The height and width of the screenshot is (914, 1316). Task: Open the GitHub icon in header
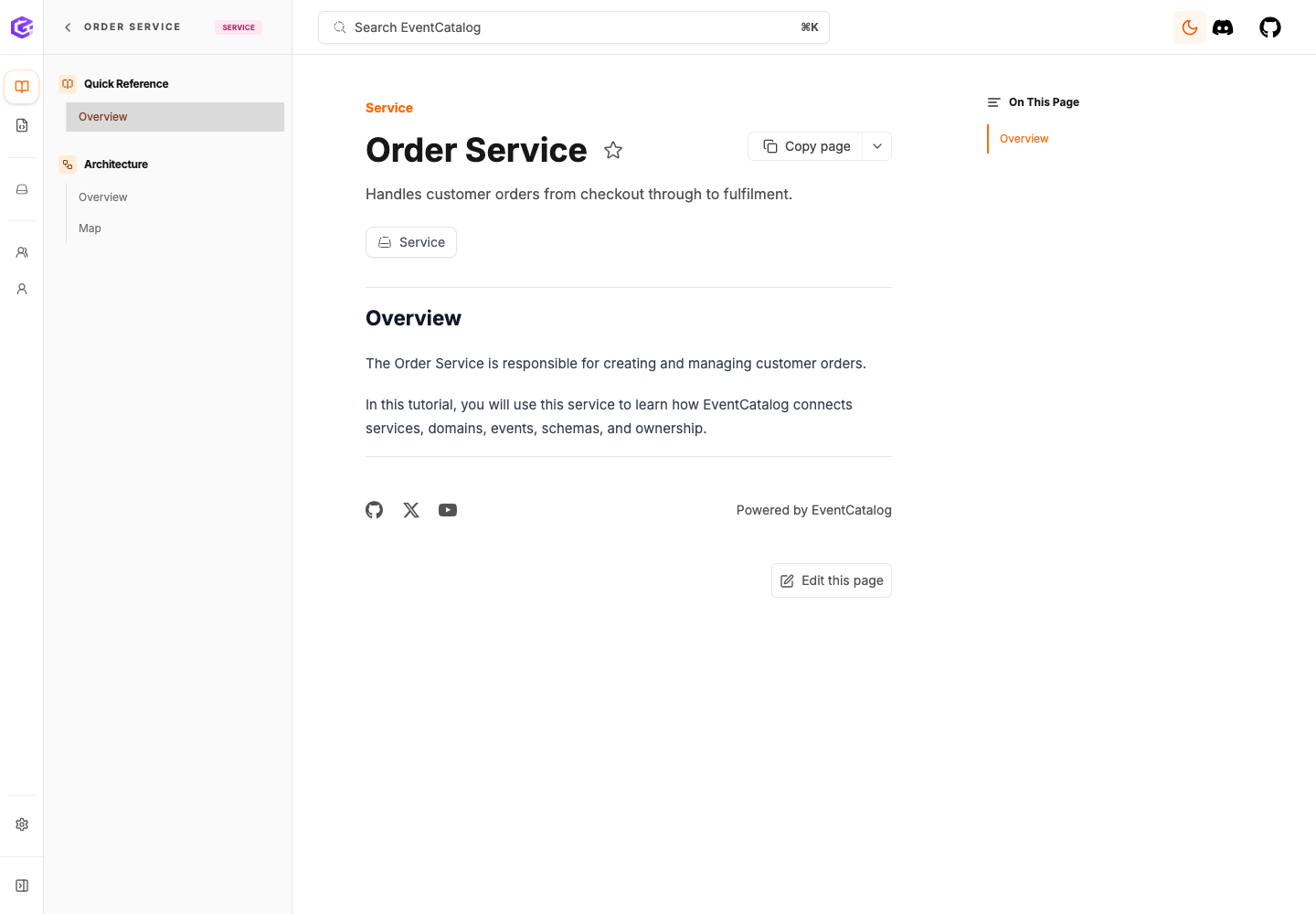click(1270, 27)
